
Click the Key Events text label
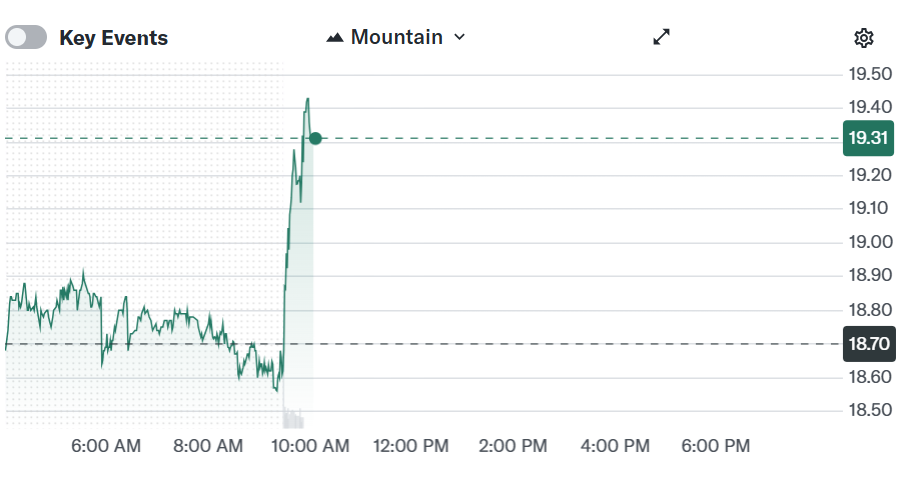pos(114,38)
